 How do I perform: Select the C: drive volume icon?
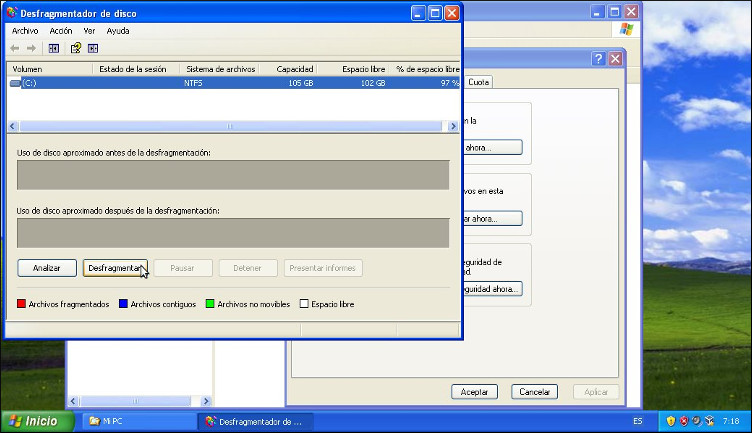coord(14,83)
